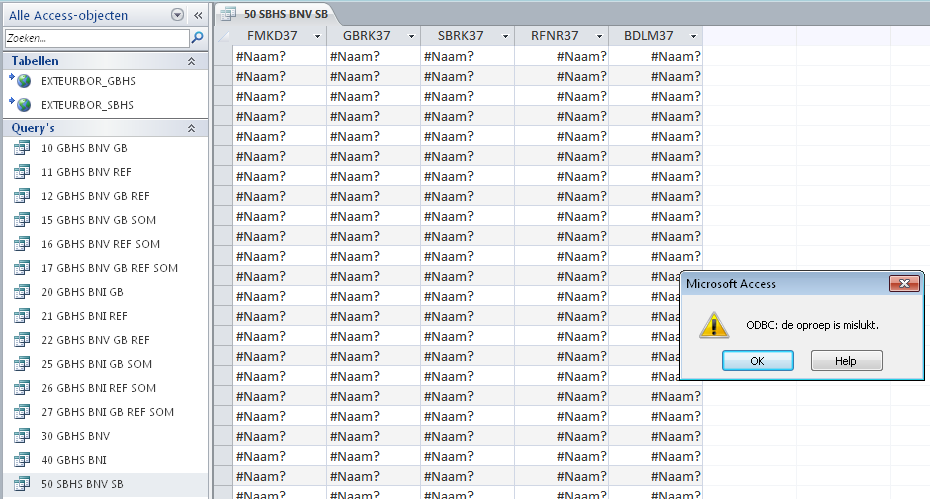Open the GBRK37 column filter dropdown
The image size is (930, 499).
point(411,37)
